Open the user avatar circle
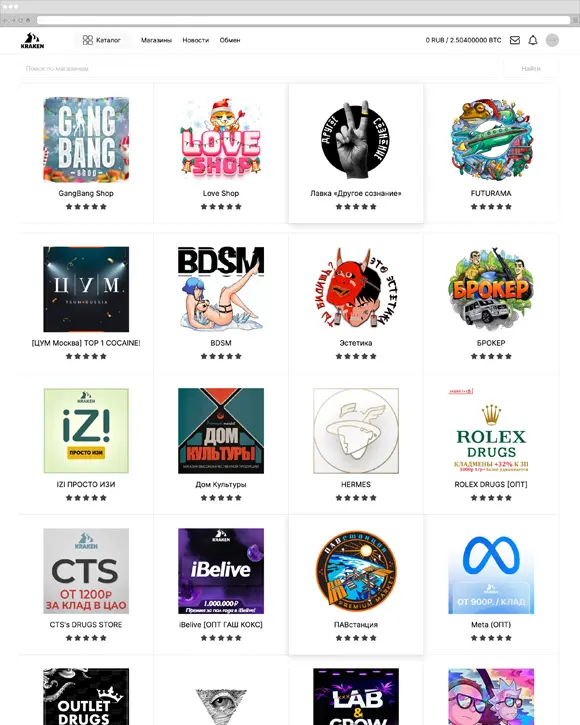The height and width of the screenshot is (725, 580). pos(552,40)
